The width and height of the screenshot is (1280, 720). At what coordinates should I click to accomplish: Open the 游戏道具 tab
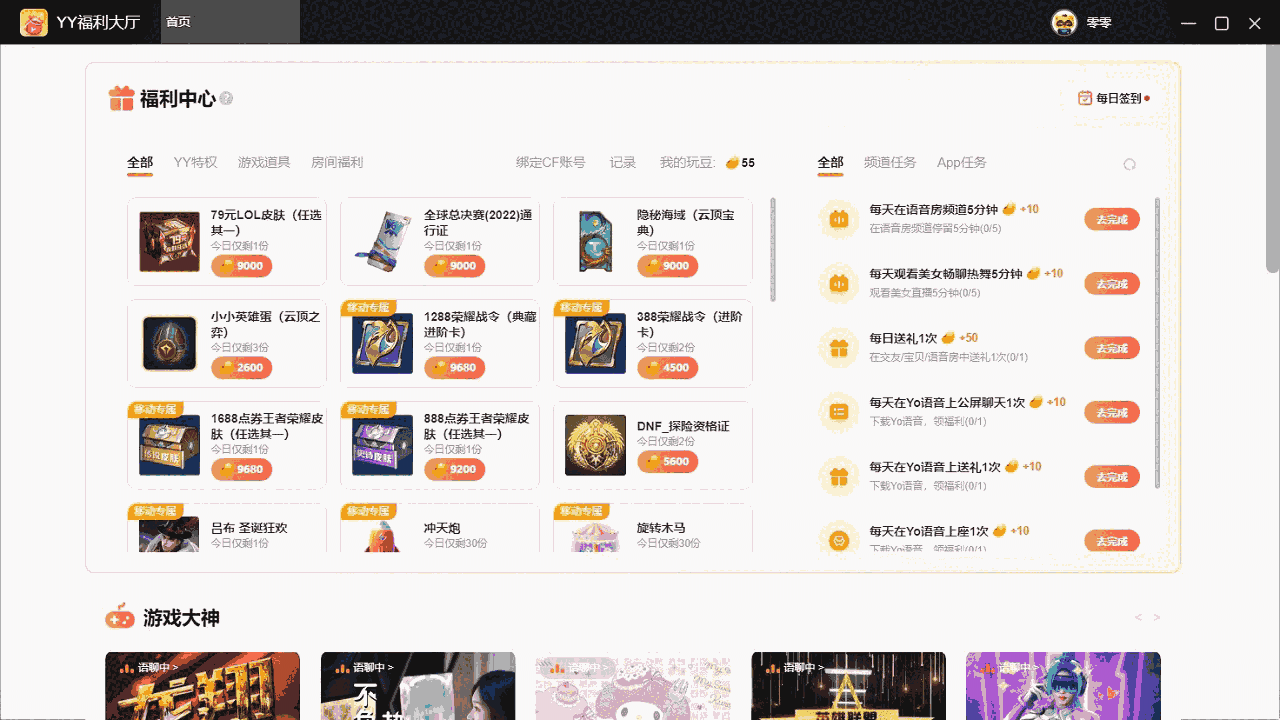(262, 162)
